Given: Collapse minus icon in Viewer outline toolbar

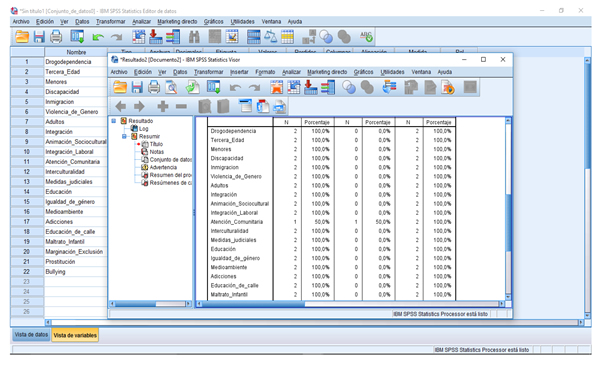Looking at the screenshot, I should tap(181, 106).
